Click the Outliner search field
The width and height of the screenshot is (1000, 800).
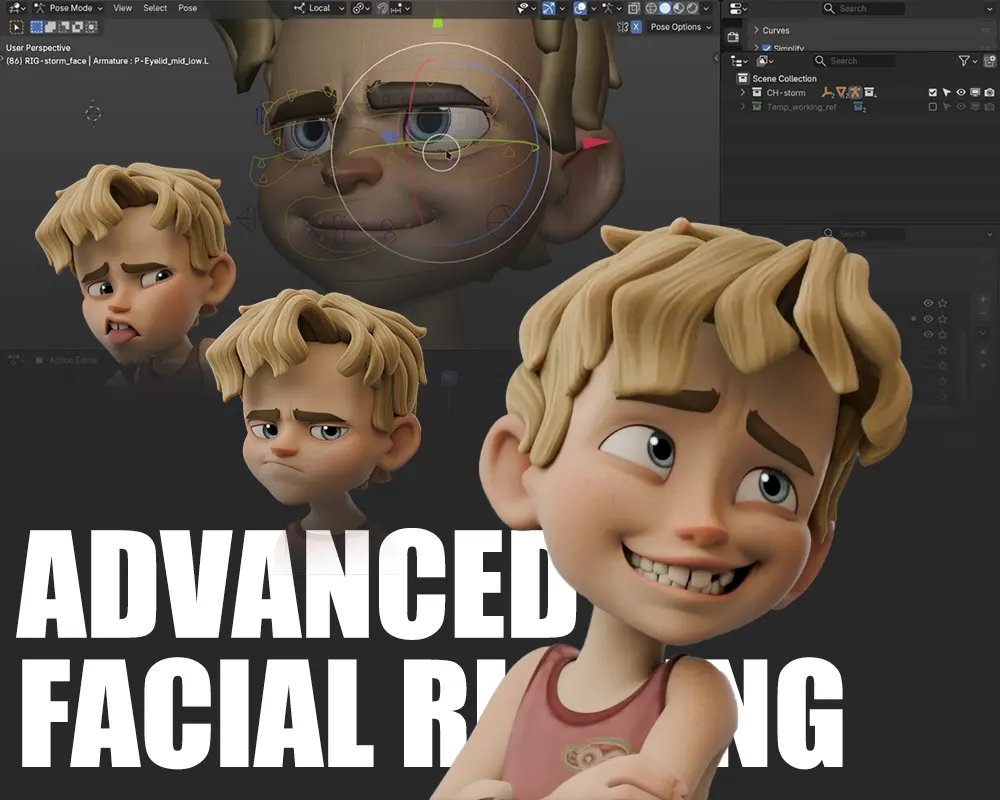(x=854, y=61)
